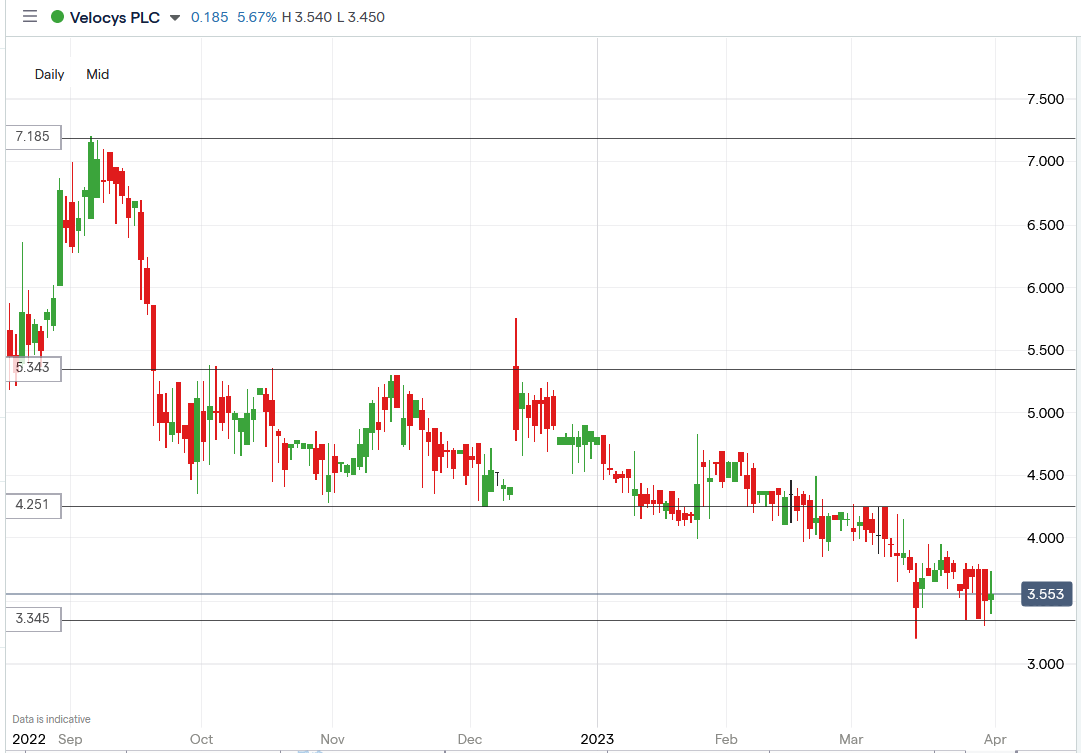
Task: Select the 7.185 horizontal line label
Action: tap(33, 137)
